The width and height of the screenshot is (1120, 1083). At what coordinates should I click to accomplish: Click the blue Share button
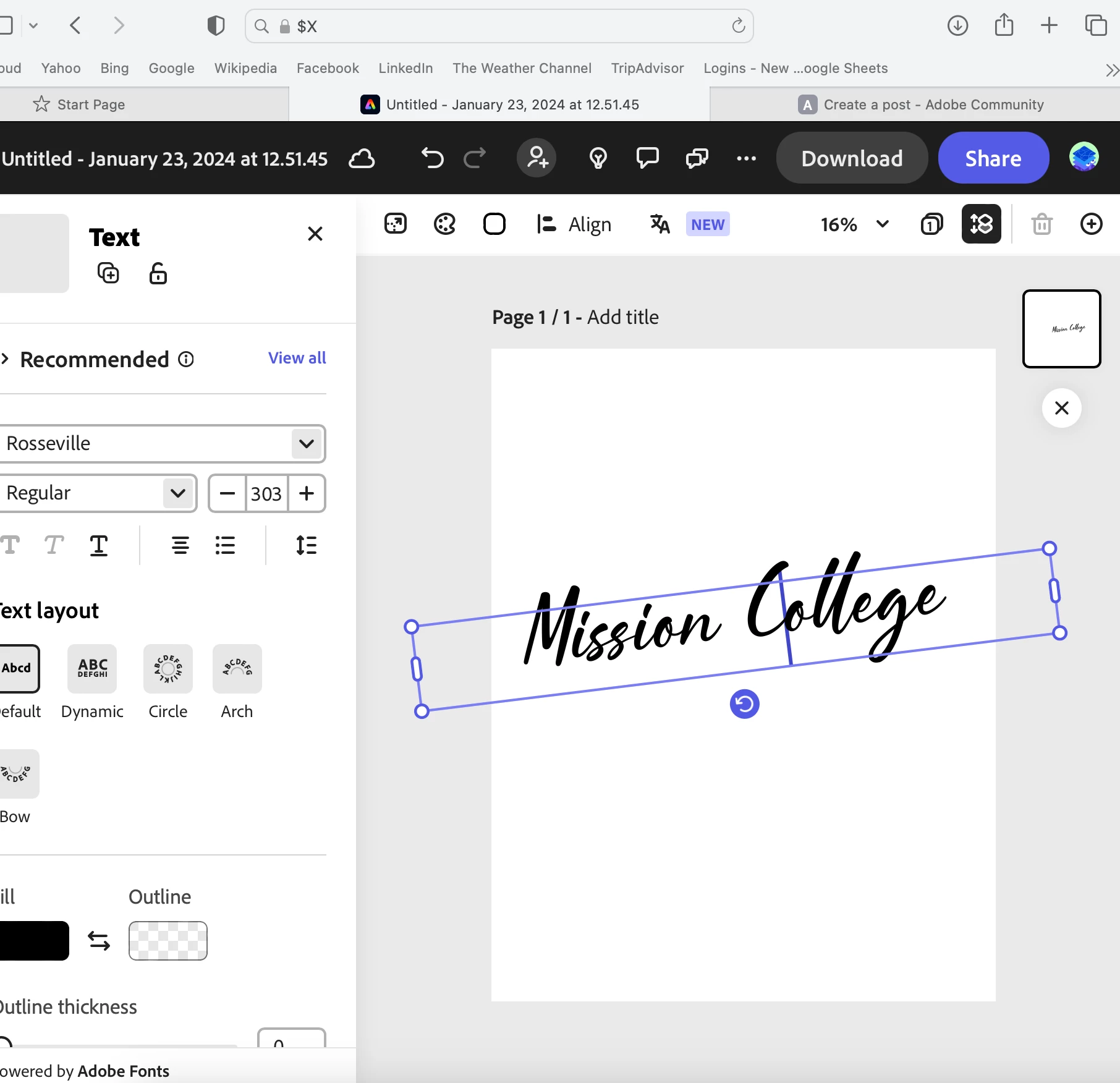[993, 158]
